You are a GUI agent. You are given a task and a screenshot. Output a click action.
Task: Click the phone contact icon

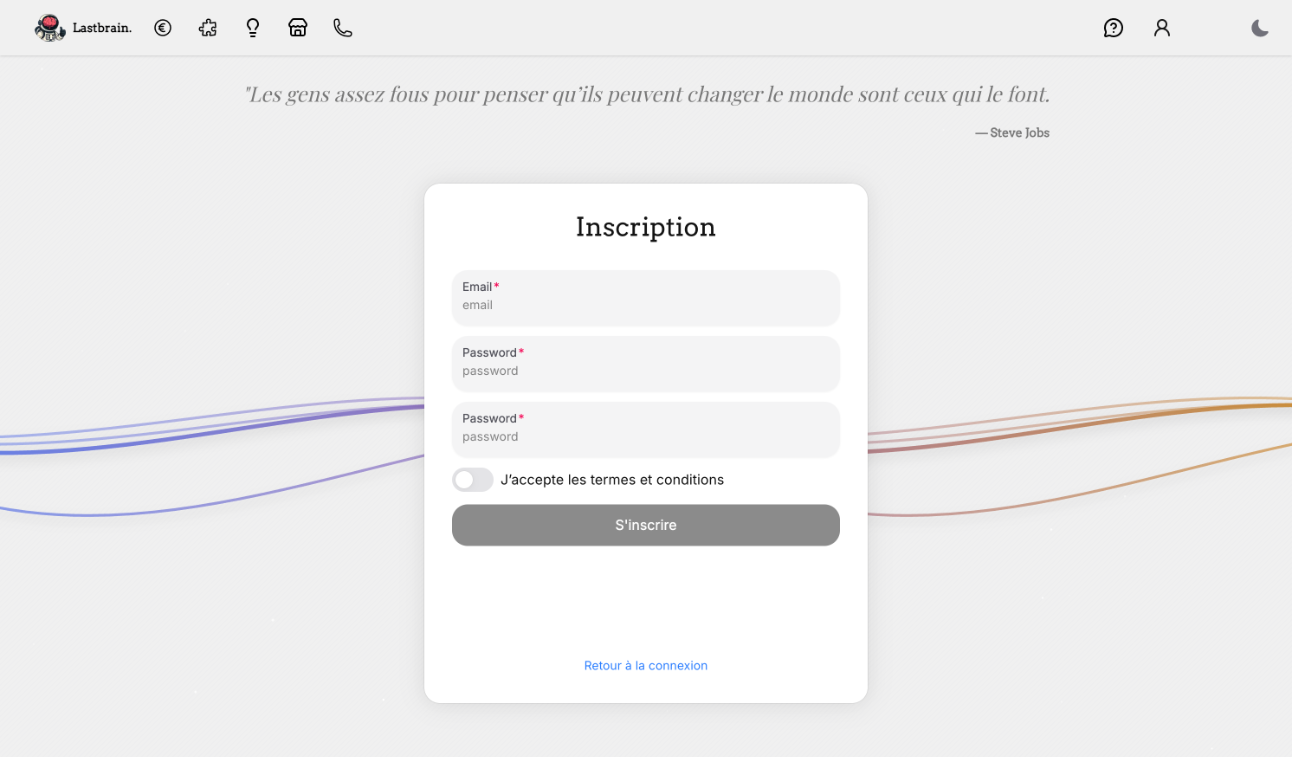[342, 27]
